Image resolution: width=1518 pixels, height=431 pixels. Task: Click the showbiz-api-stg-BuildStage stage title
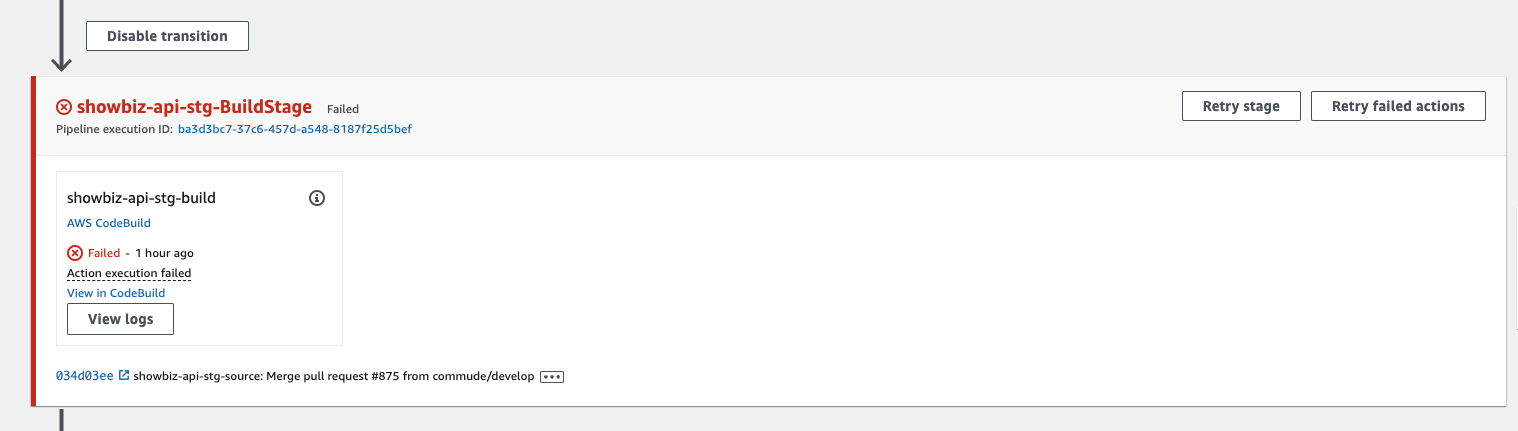tap(194, 107)
